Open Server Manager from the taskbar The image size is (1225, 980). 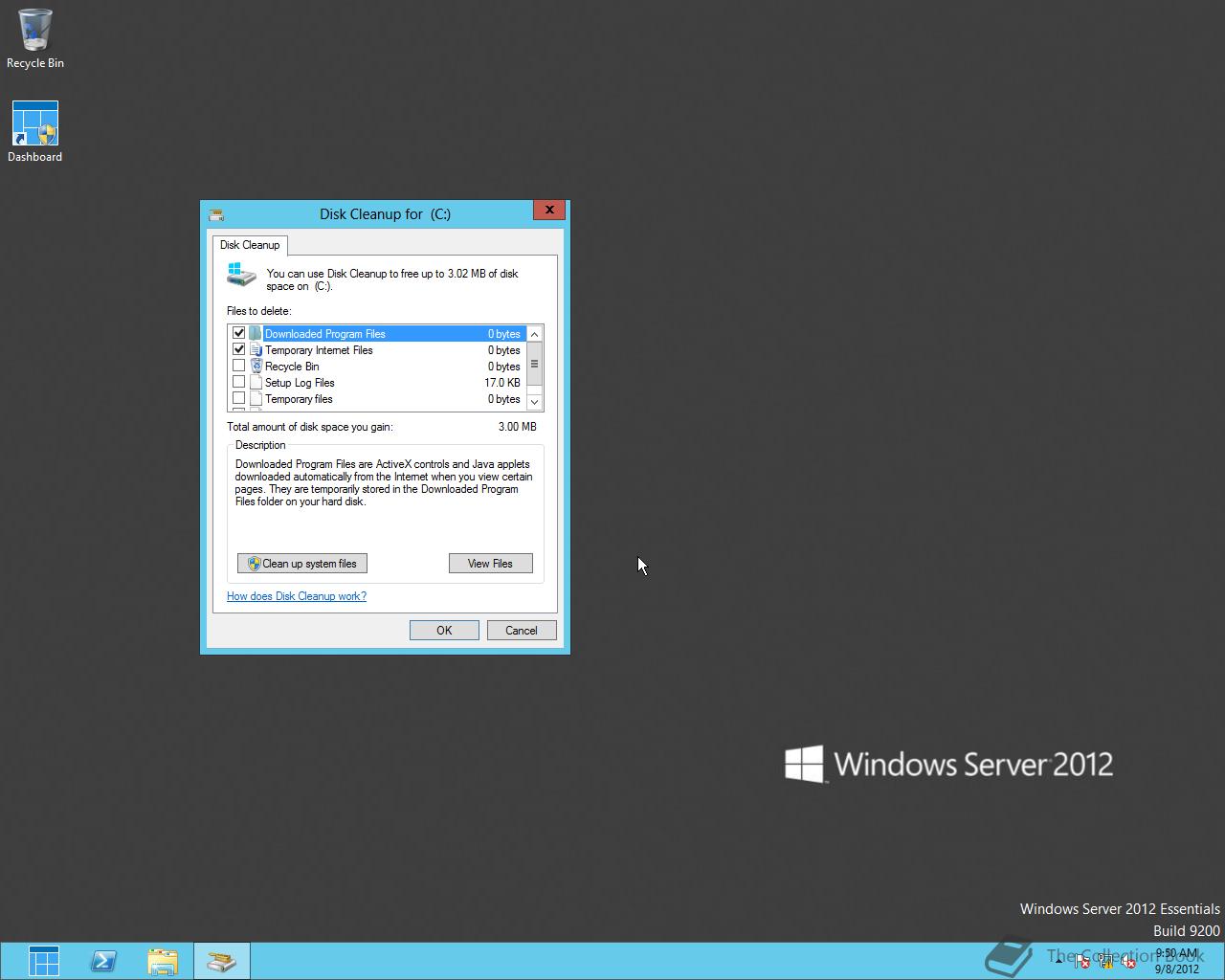[44, 961]
